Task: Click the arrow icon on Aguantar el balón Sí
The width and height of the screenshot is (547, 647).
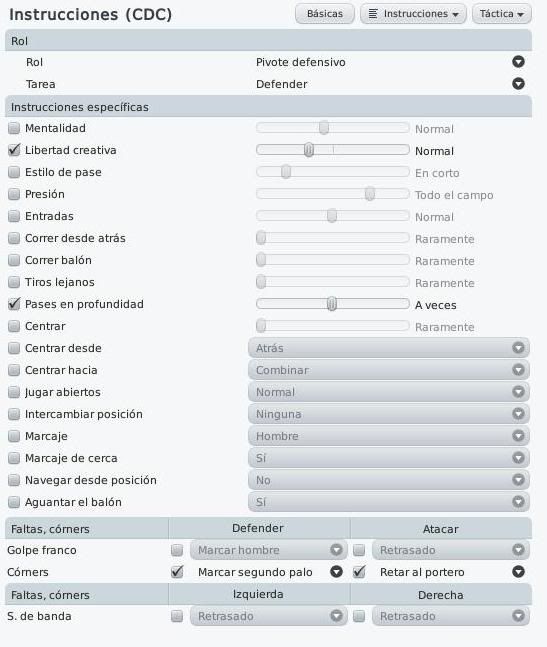Action: [x=518, y=502]
